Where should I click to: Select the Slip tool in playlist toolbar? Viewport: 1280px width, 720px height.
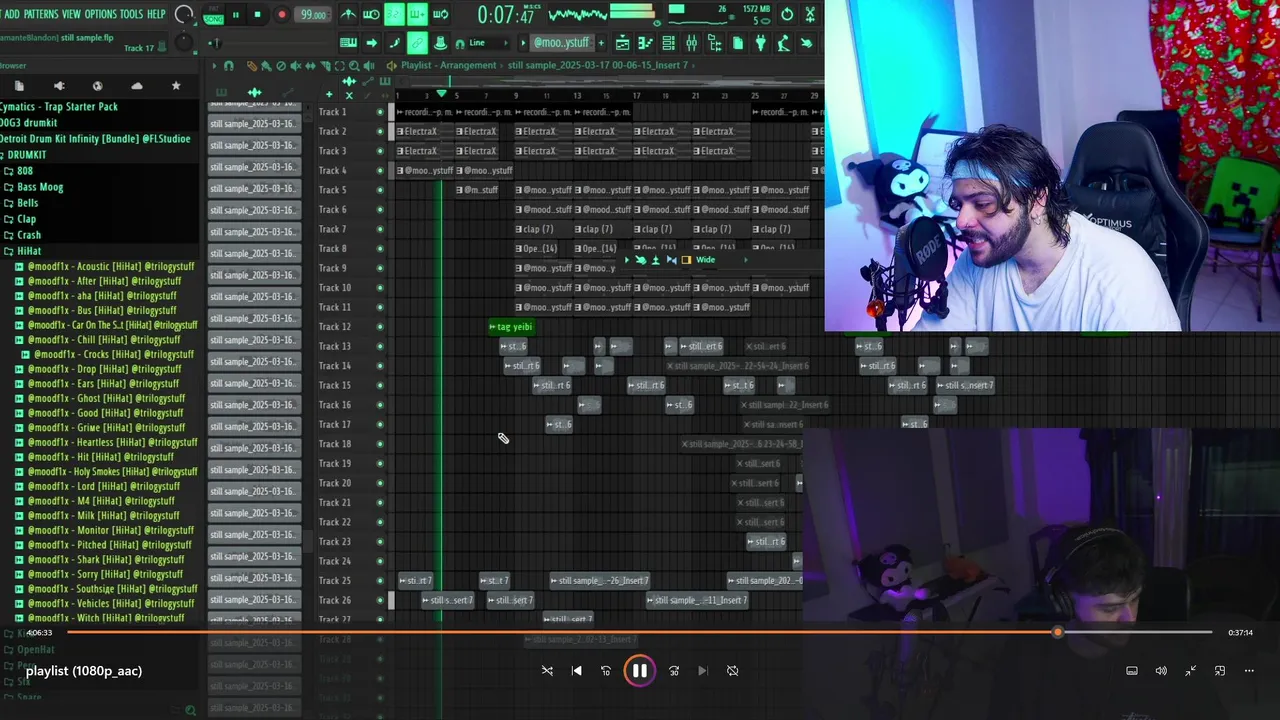click(x=310, y=66)
